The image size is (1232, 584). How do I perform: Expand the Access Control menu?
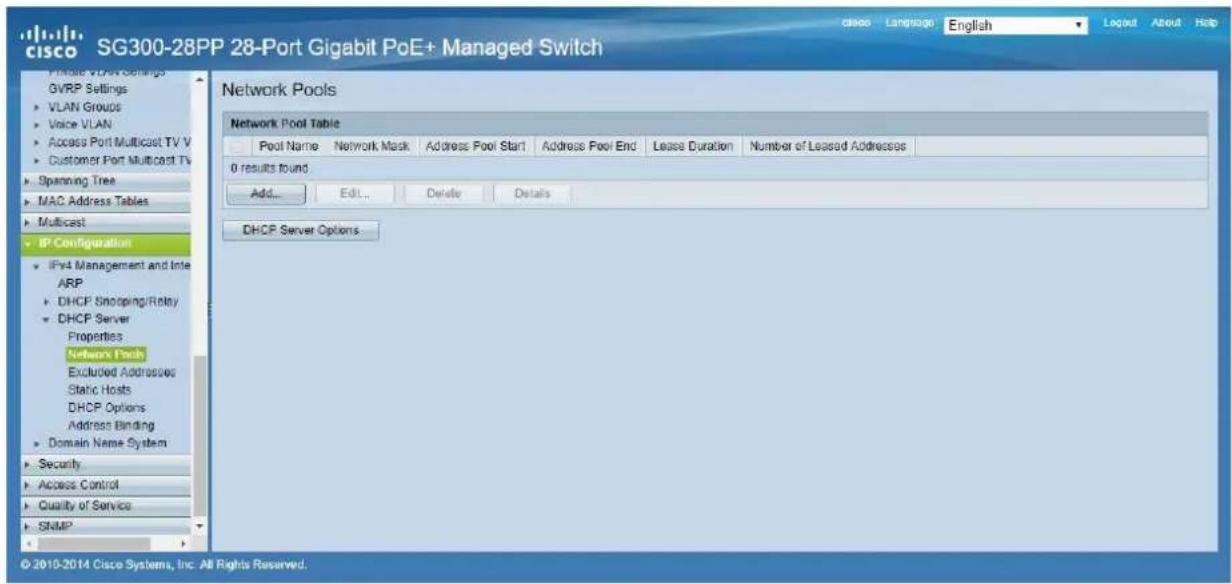pyautogui.click(x=107, y=485)
